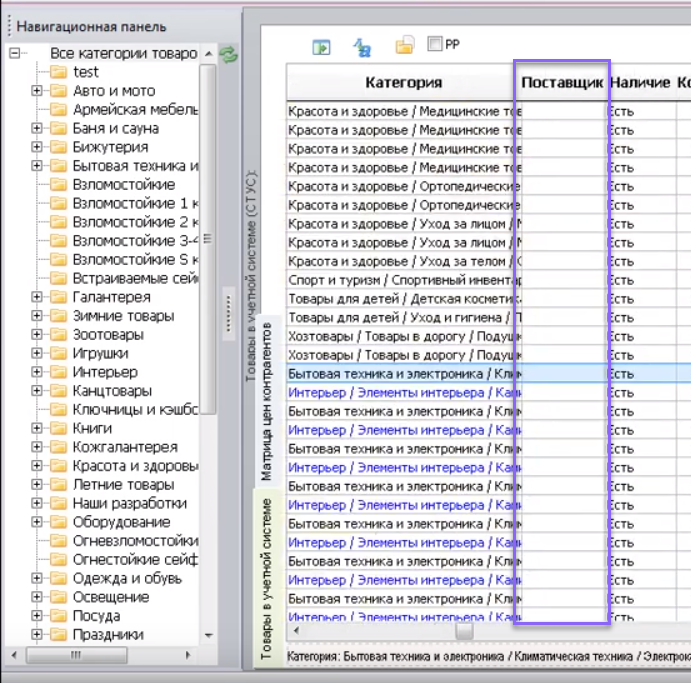This screenshot has height=683, width=691.
Task: Click the folder icon next to Армейская мебель
Action: click(58, 109)
